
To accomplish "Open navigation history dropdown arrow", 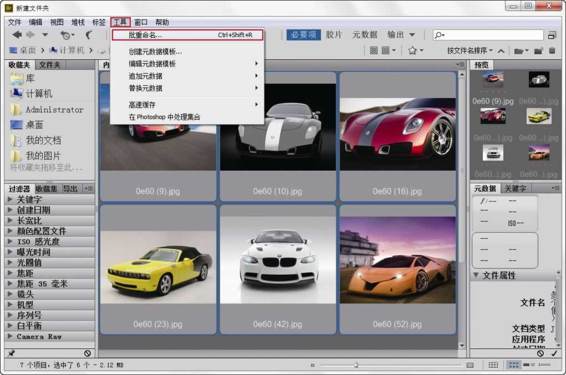I will [x=45, y=35].
